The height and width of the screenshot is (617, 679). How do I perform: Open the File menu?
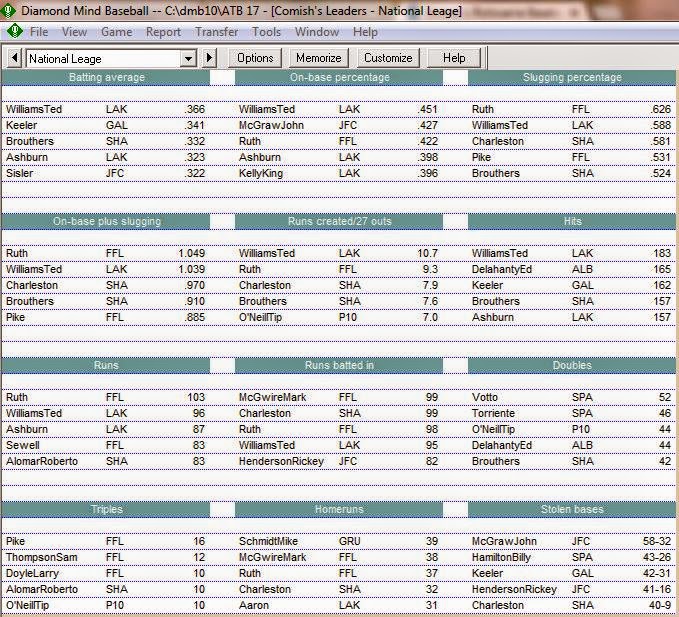pyautogui.click(x=39, y=32)
